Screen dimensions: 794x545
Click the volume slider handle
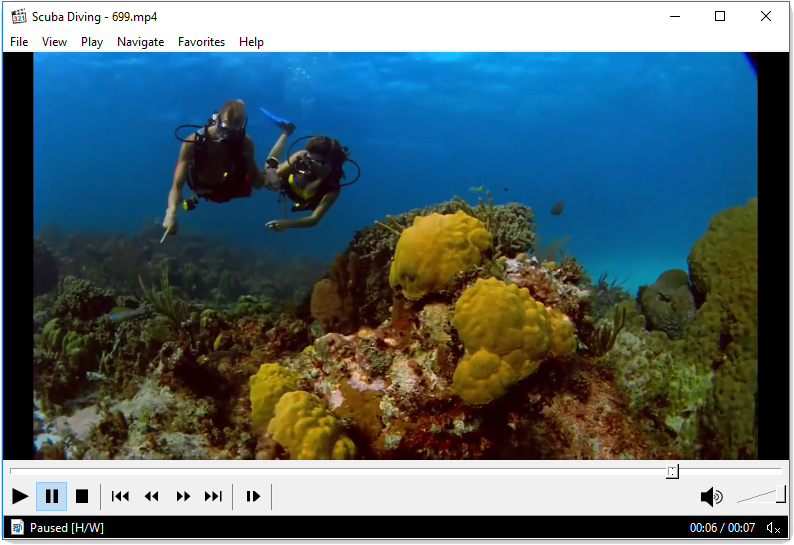click(x=780, y=494)
